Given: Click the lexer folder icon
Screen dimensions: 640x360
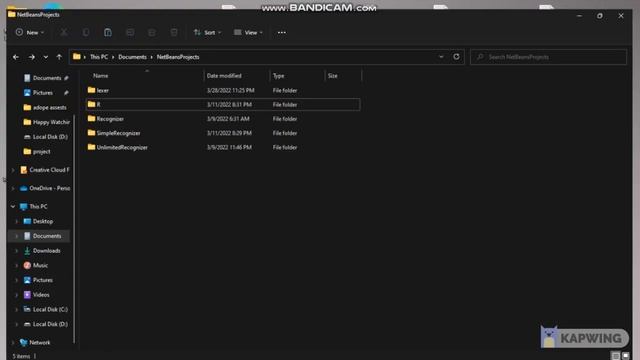Looking at the screenshot, I should (91, 90).
